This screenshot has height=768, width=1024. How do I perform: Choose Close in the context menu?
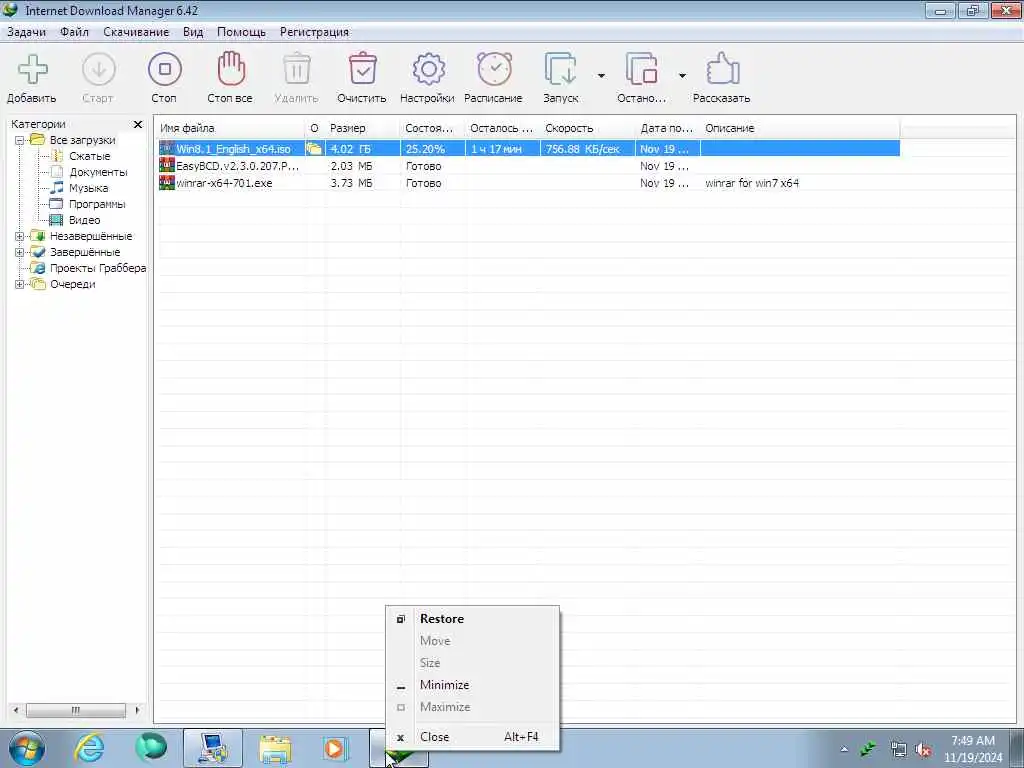pos(473,737)
